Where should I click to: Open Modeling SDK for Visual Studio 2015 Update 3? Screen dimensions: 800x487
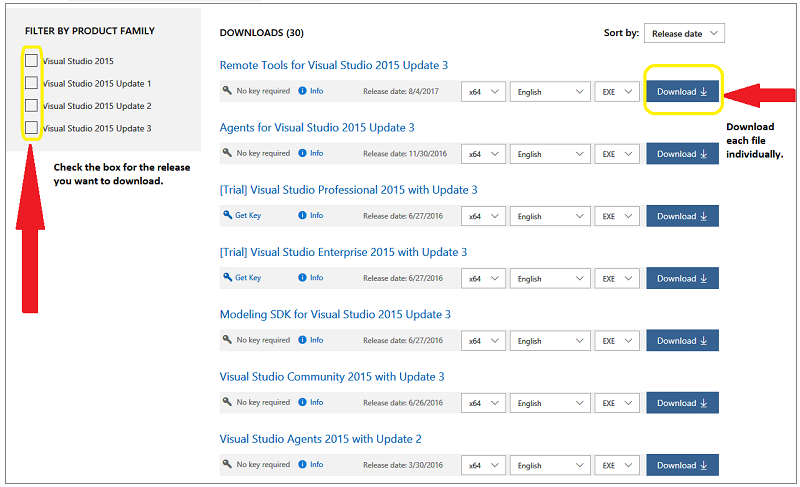[x=335, y=314]
